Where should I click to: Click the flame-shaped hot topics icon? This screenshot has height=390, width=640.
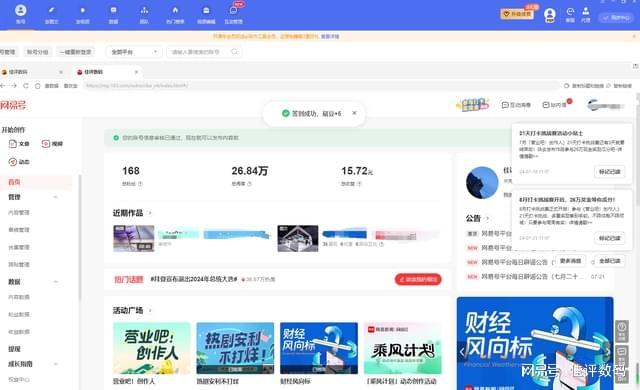point(175,10)
